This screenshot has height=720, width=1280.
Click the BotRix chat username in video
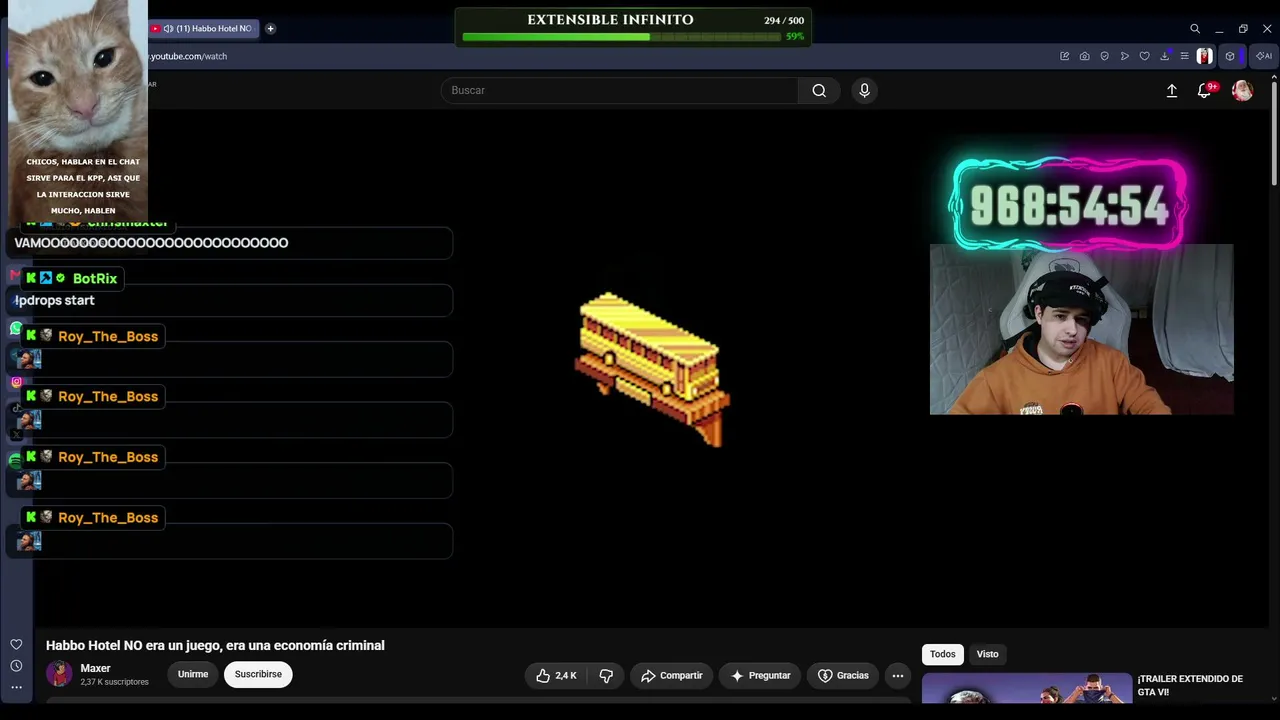pyautogui.click(x=95, y=278)
